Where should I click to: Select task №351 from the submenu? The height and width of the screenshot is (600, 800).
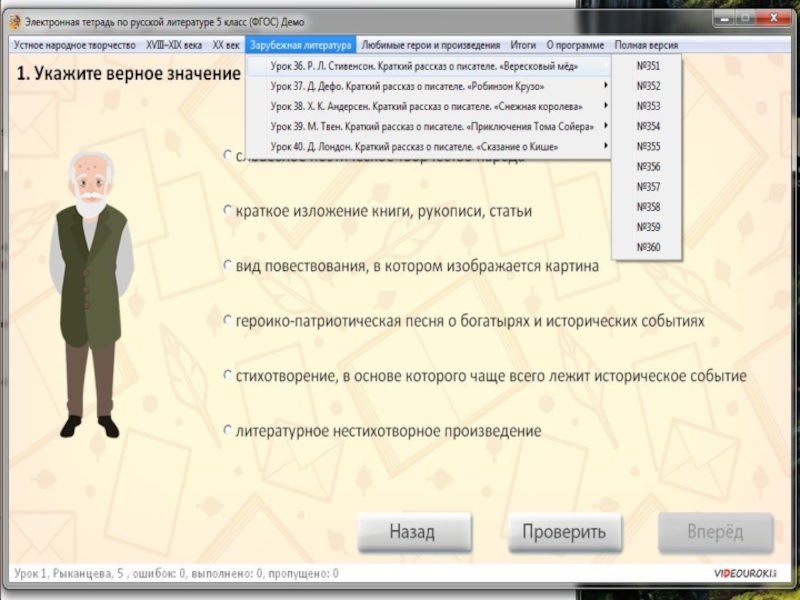(648, 66)
